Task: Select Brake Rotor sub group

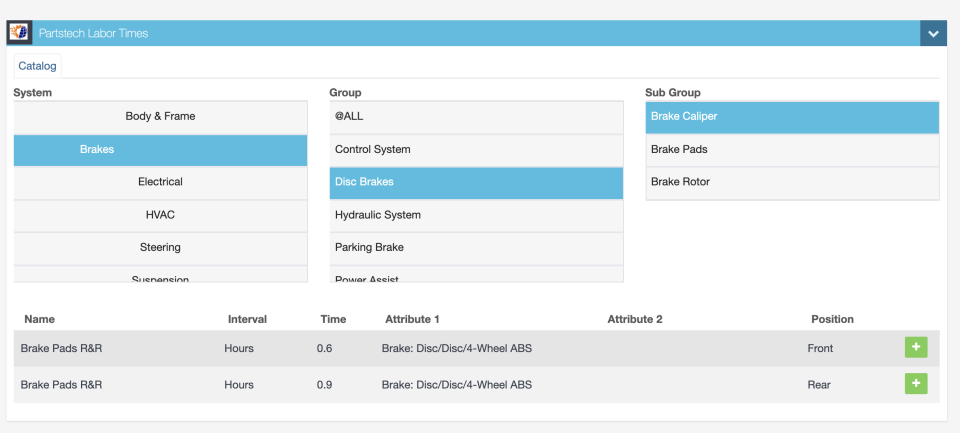Action: coord(792,182)
